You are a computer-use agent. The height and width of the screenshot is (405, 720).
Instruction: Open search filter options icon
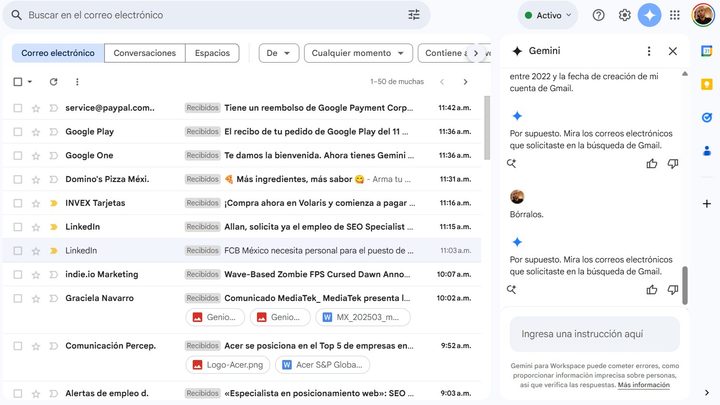414,15
